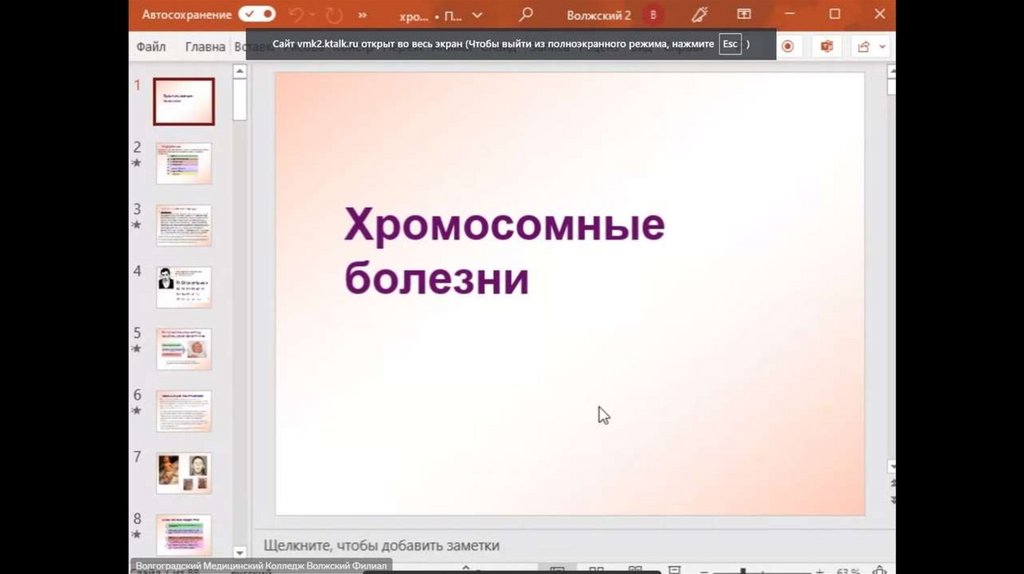Screen dimensions: 1024x574
Task: Expand the quick access toolbar overflow chevrons
Action: (361, 16)
